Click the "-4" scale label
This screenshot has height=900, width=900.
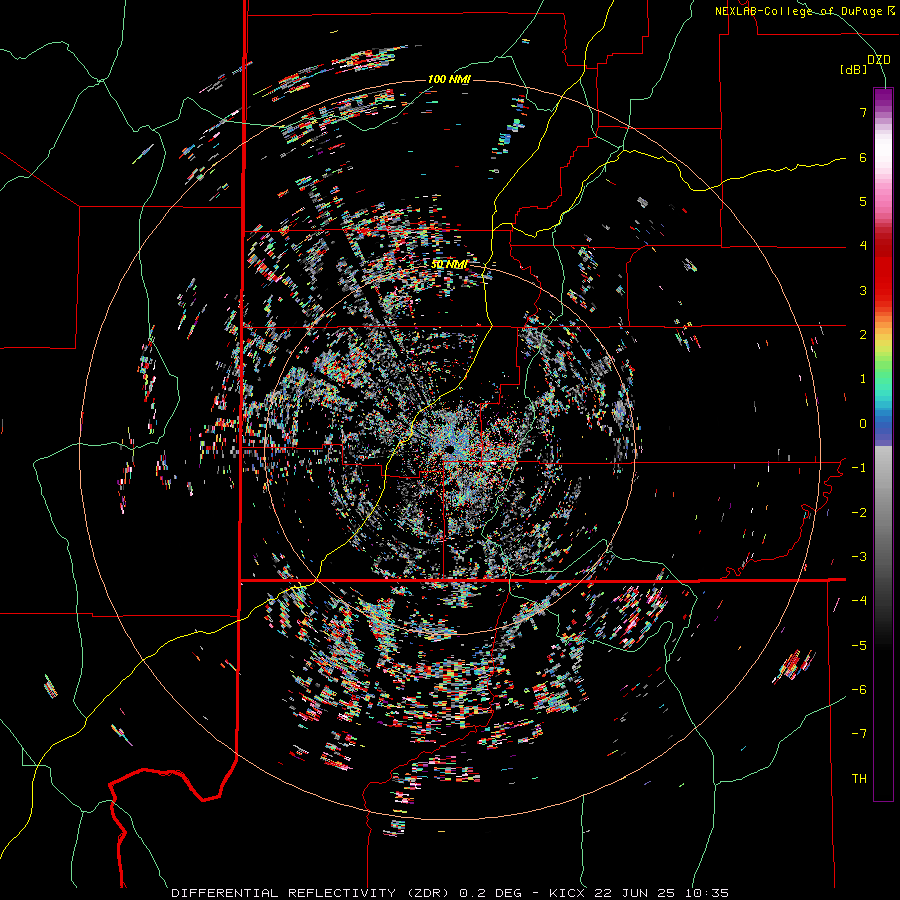pos(859,601)
